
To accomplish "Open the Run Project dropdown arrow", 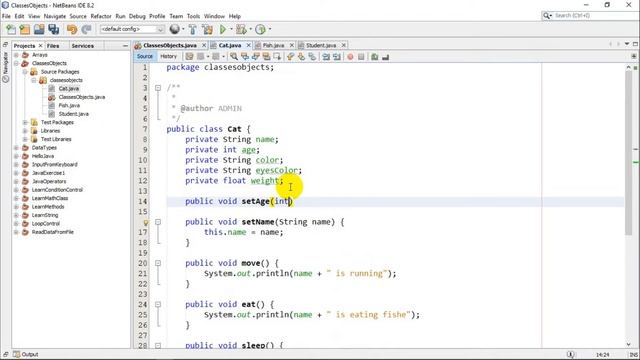I will 231,29.
